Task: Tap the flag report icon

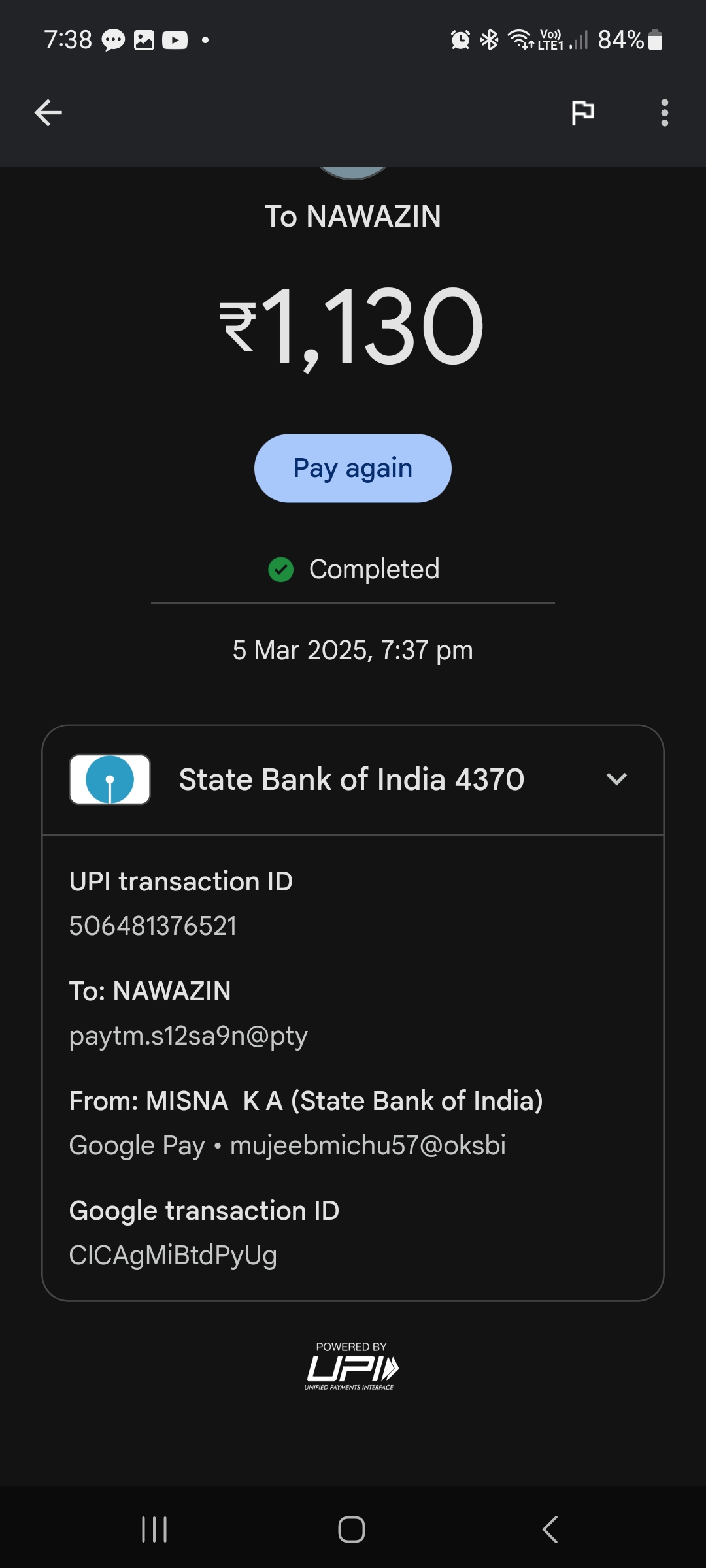Action: tap(582, 112)
